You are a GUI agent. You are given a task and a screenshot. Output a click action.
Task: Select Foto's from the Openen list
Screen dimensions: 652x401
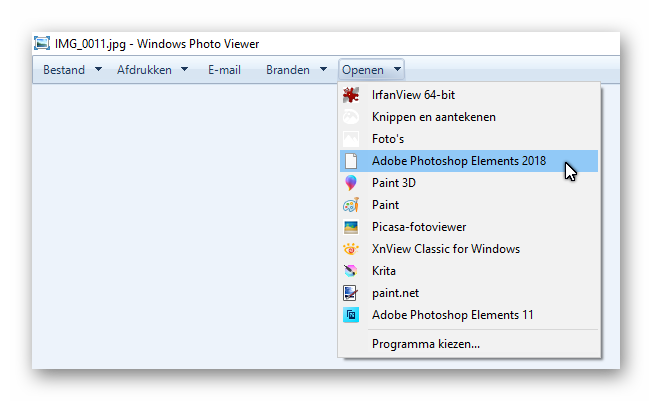[x=469, y=139]
